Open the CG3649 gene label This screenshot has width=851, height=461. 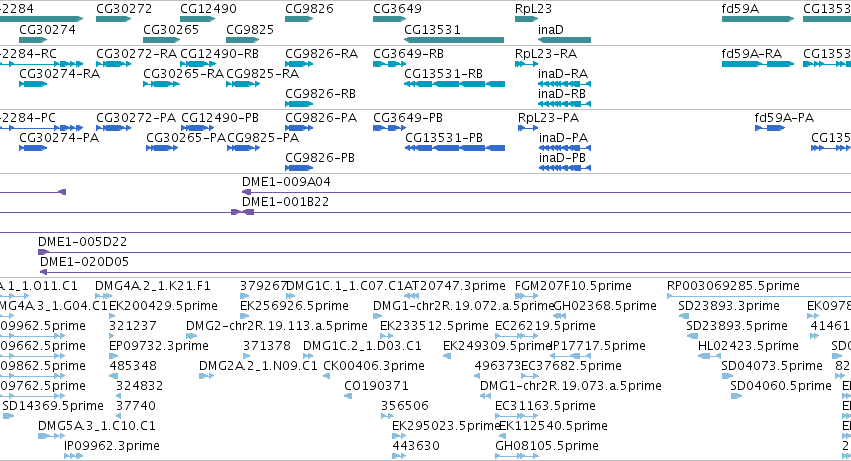(x=397, y=9)
